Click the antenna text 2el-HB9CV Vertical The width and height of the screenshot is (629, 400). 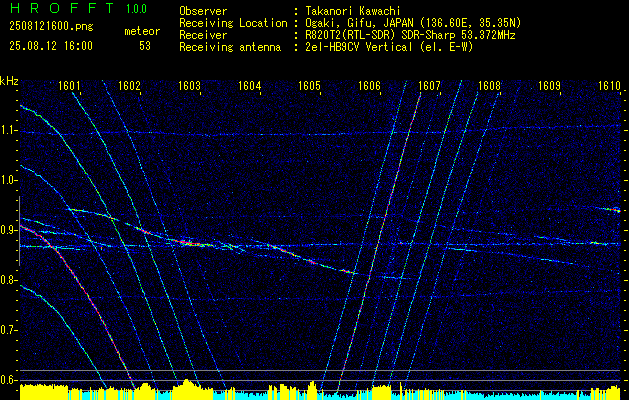[x=358, y=47]
